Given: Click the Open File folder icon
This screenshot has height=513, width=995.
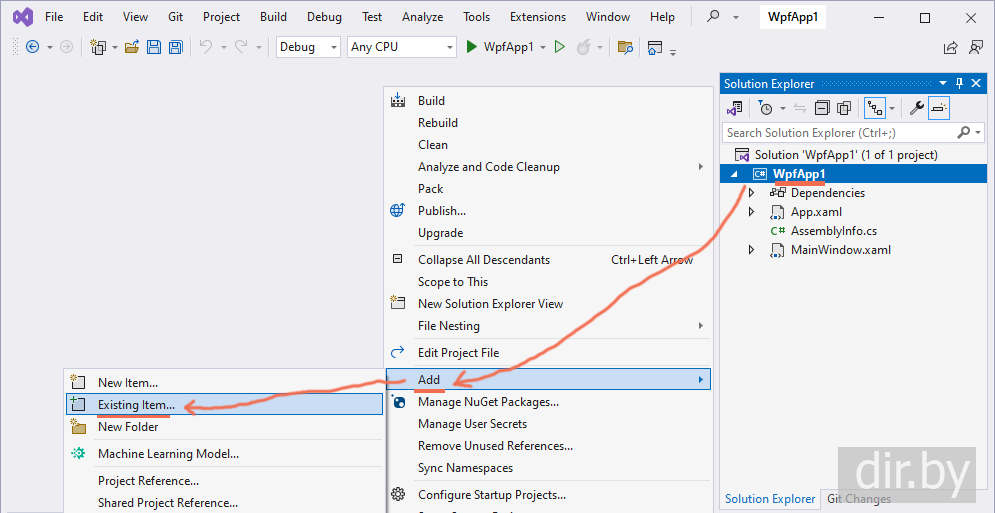Looking at the screenshot, I should tap(131, 47).
